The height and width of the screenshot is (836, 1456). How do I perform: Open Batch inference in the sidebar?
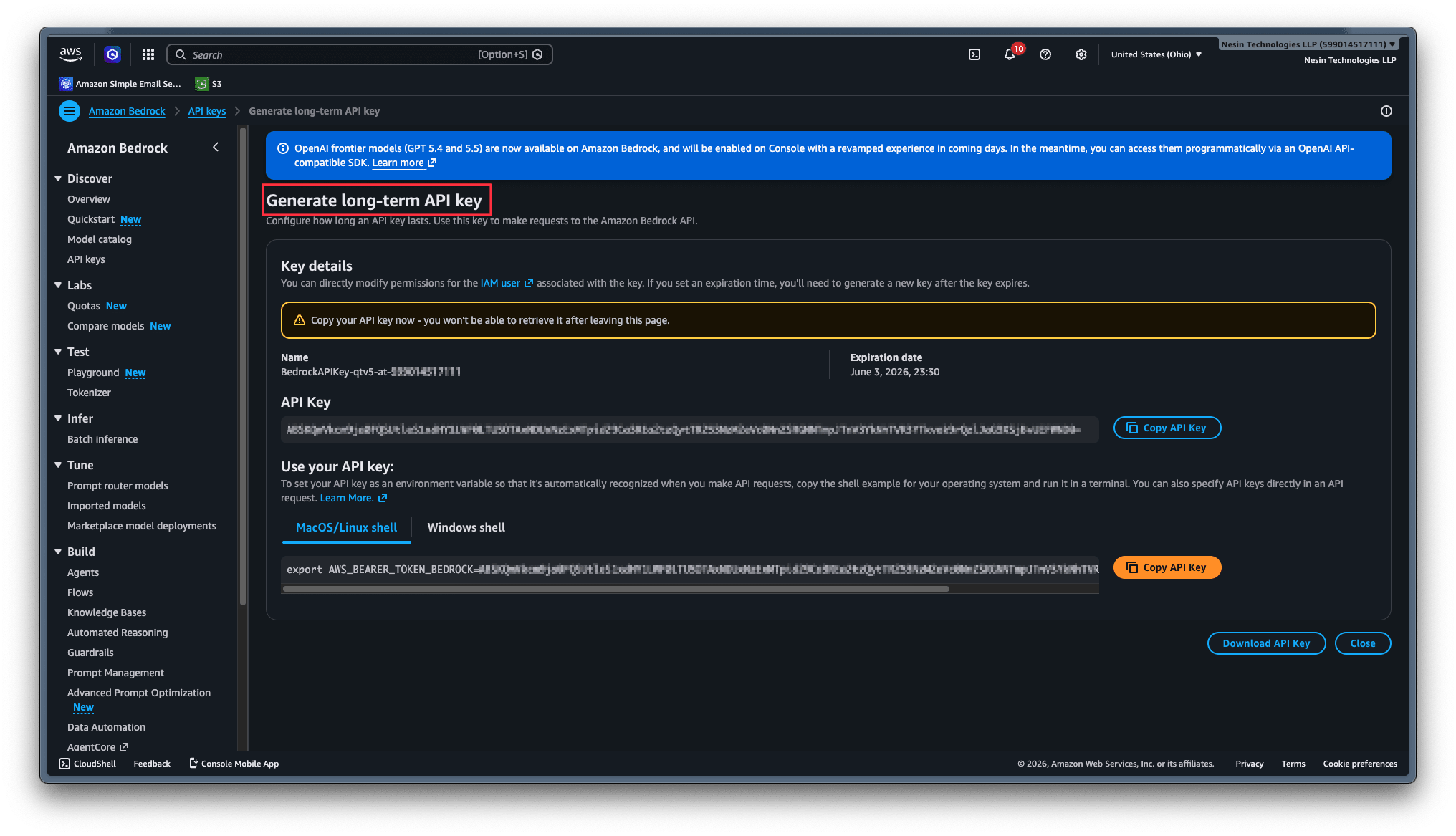102,439
